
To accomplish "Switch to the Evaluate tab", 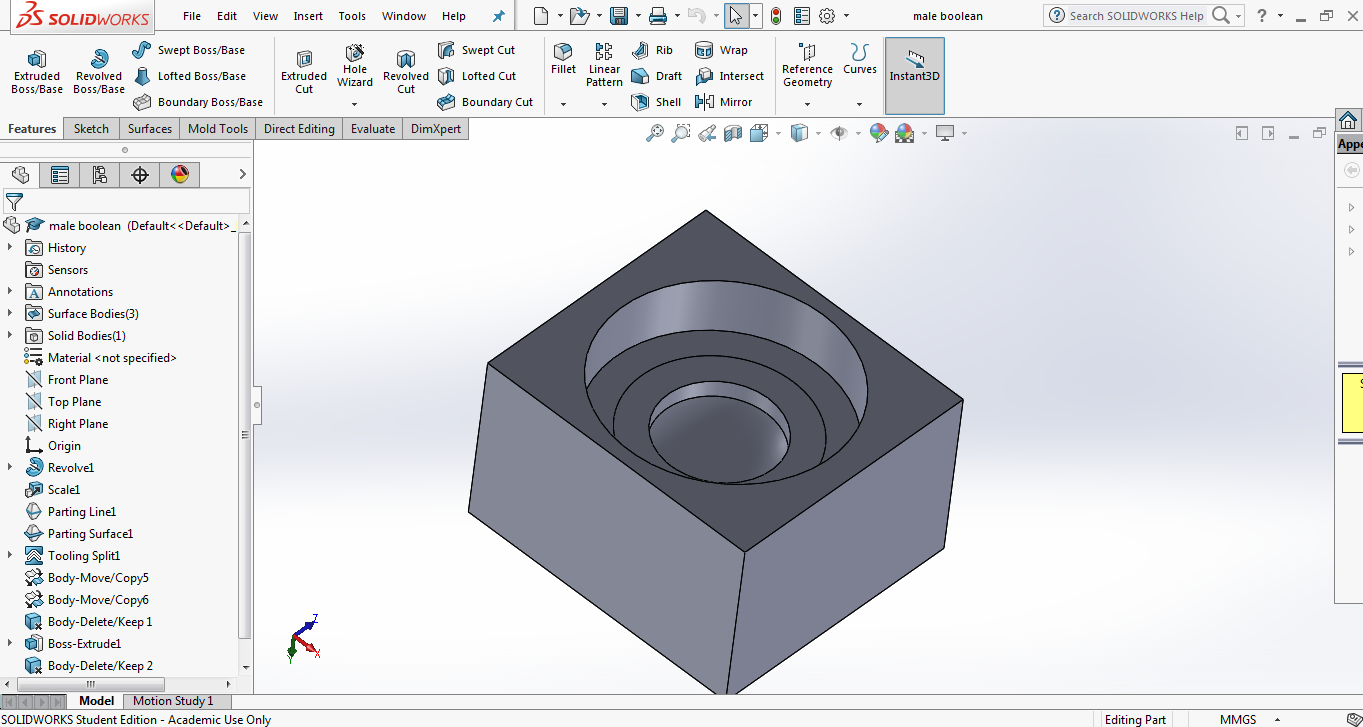I will point(373,129).
